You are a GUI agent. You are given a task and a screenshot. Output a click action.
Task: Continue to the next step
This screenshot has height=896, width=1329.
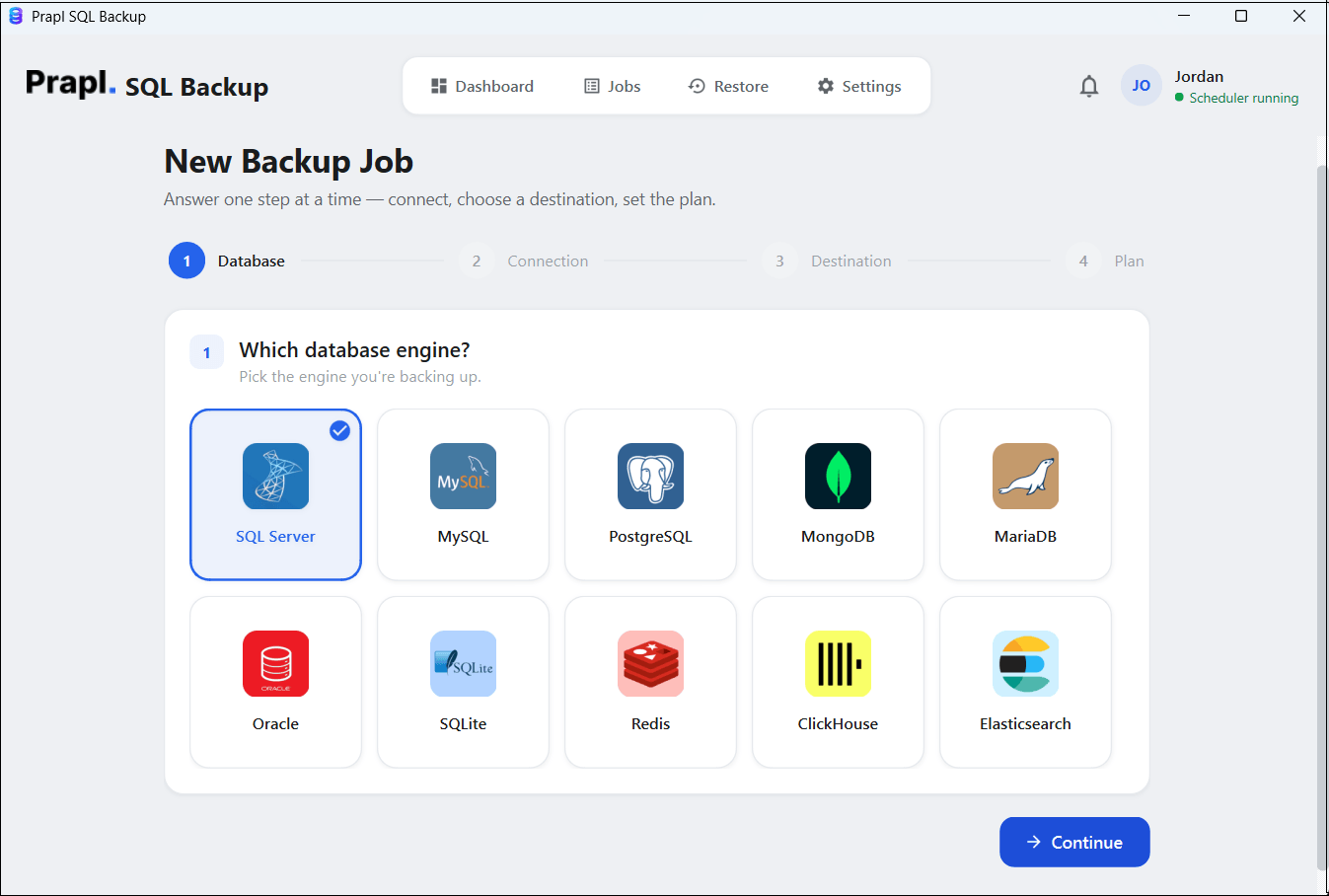[1074, 842]
